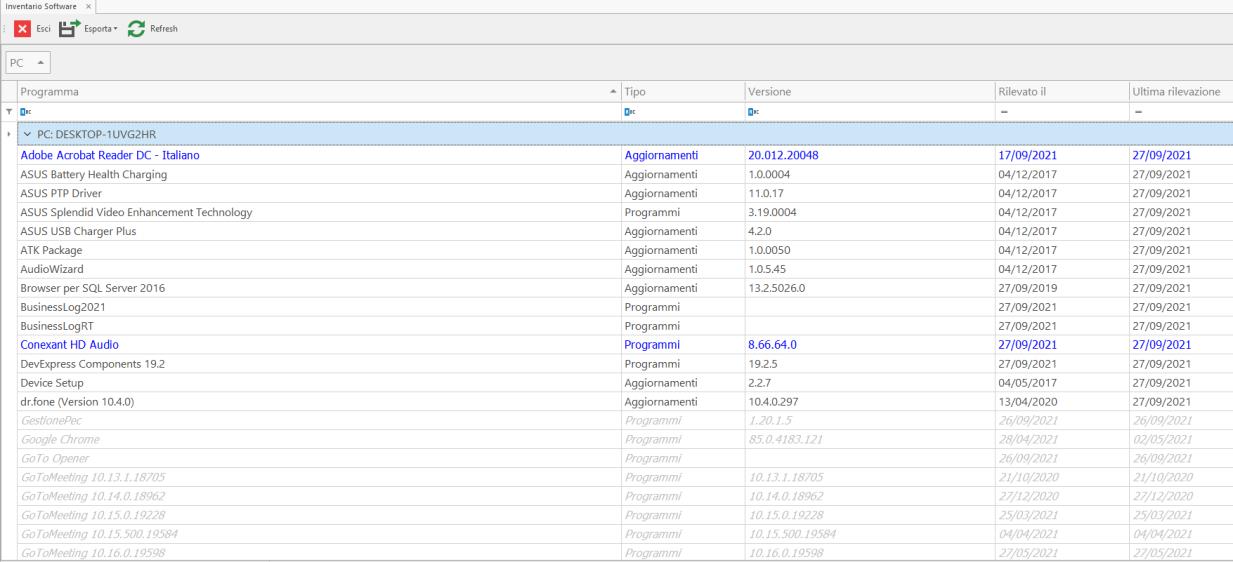
Task: Open Programma filter condition icon
Action: [26, 112]
